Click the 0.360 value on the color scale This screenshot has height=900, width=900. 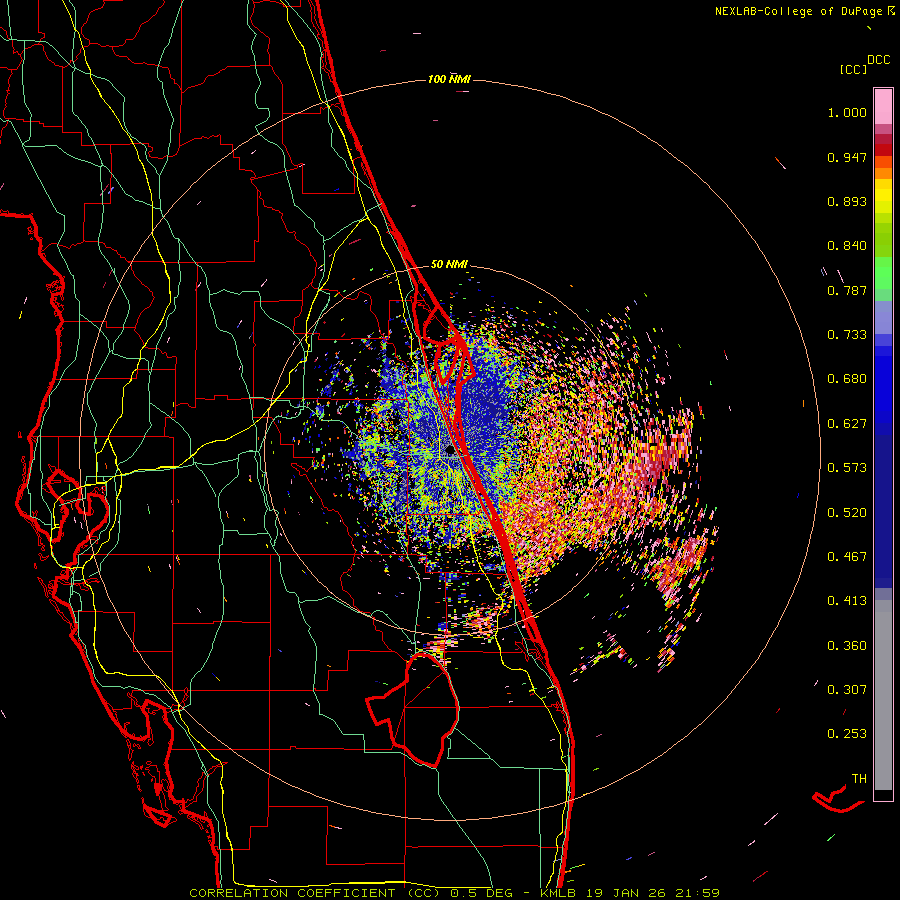pos(847,646)
